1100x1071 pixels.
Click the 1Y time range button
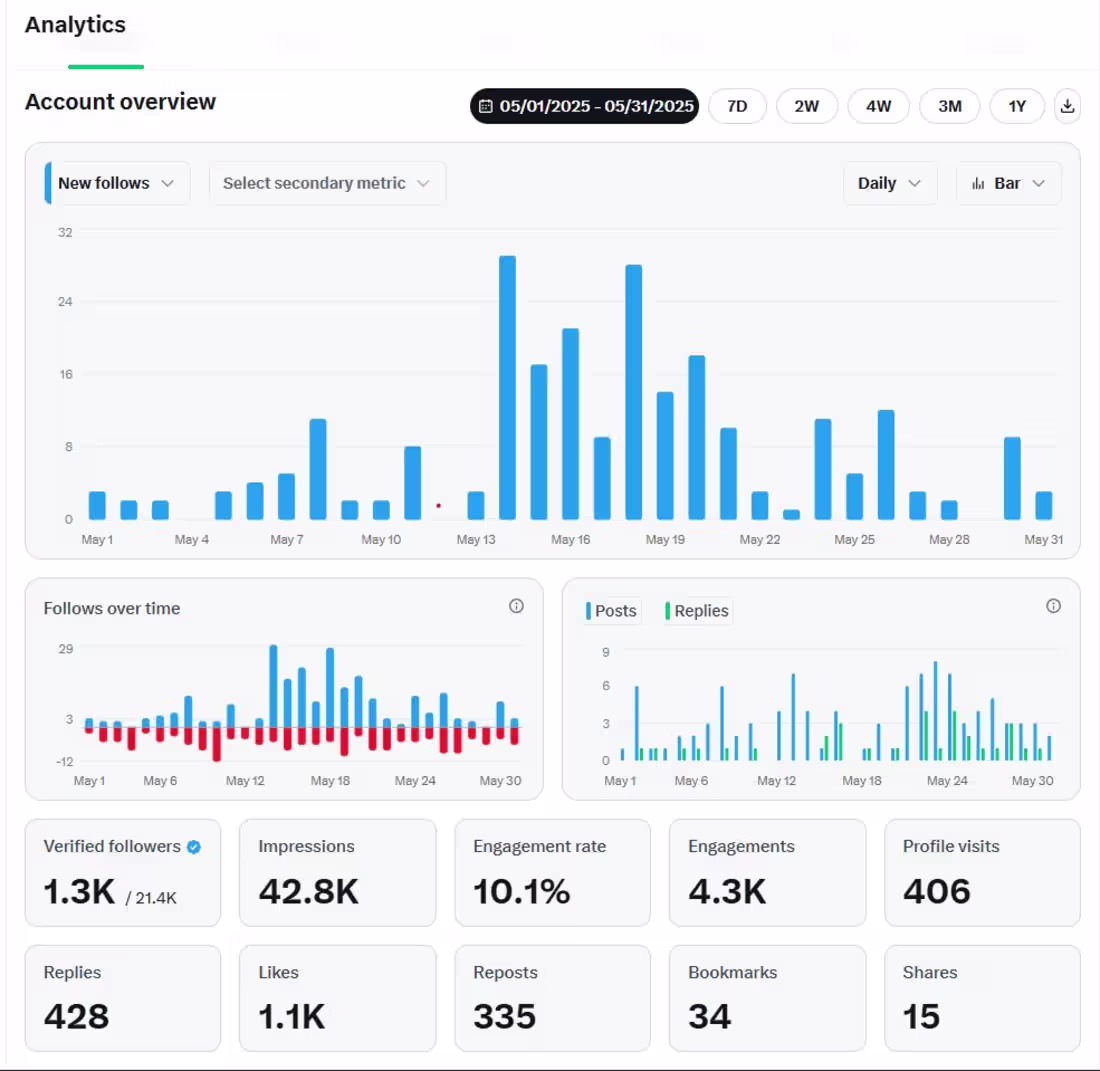1017,105
